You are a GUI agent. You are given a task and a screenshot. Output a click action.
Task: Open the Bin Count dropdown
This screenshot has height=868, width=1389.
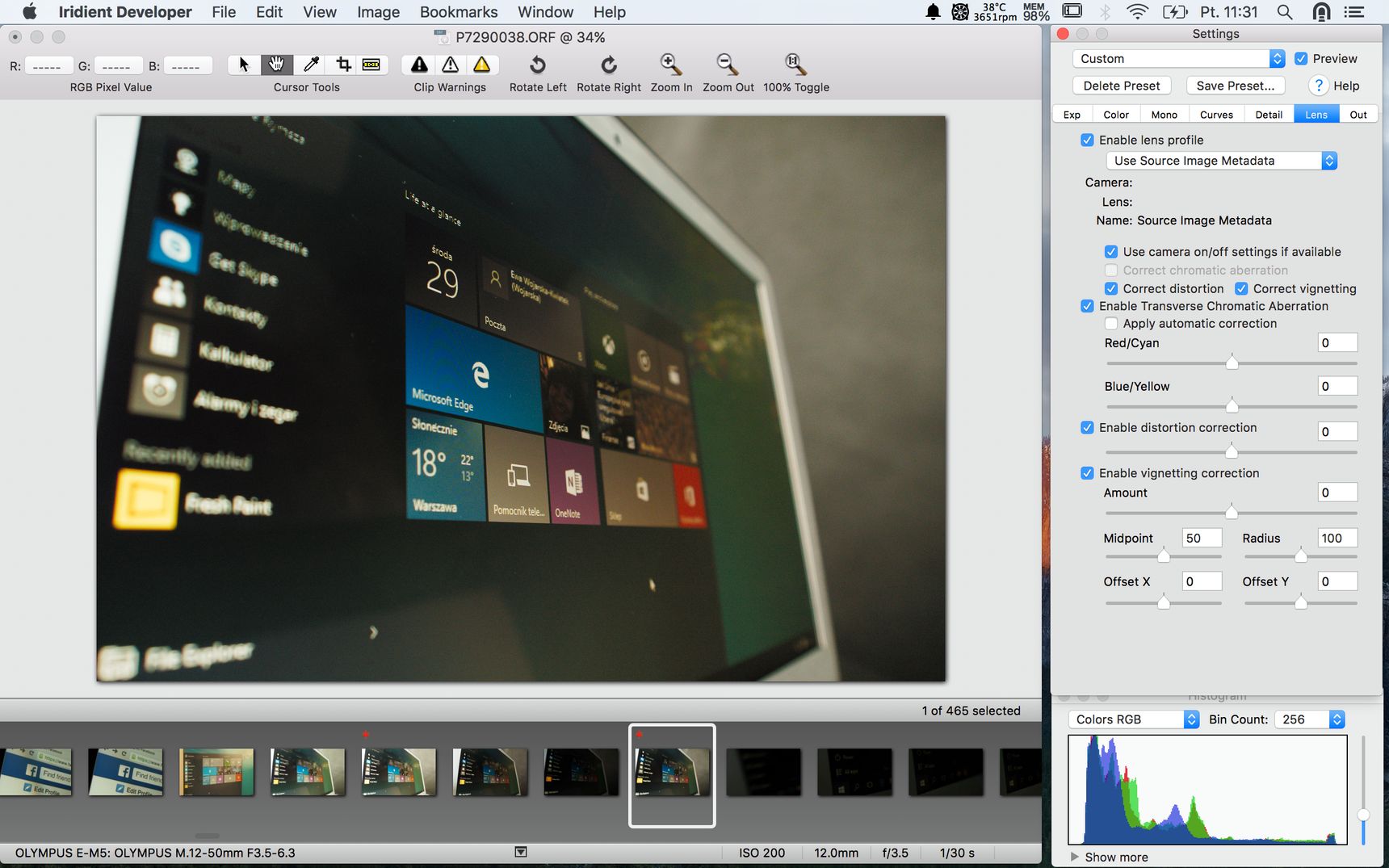tap(1309, 719)
